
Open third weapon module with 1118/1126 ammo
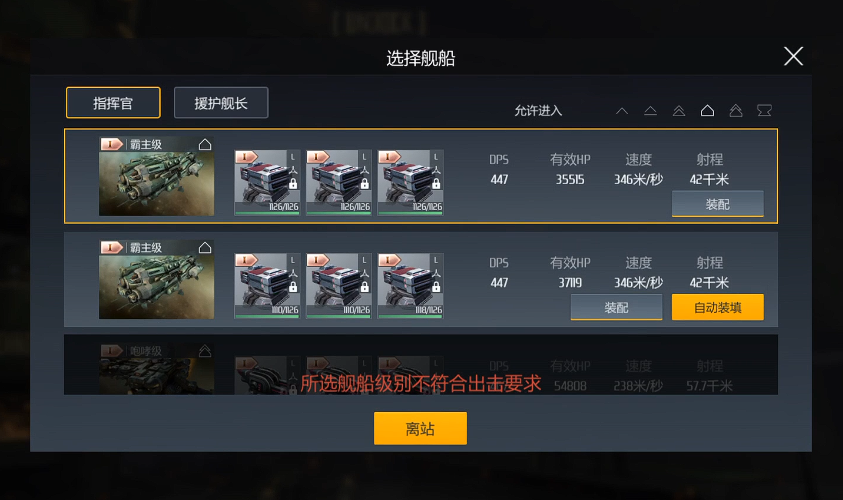tap(411, 286)
